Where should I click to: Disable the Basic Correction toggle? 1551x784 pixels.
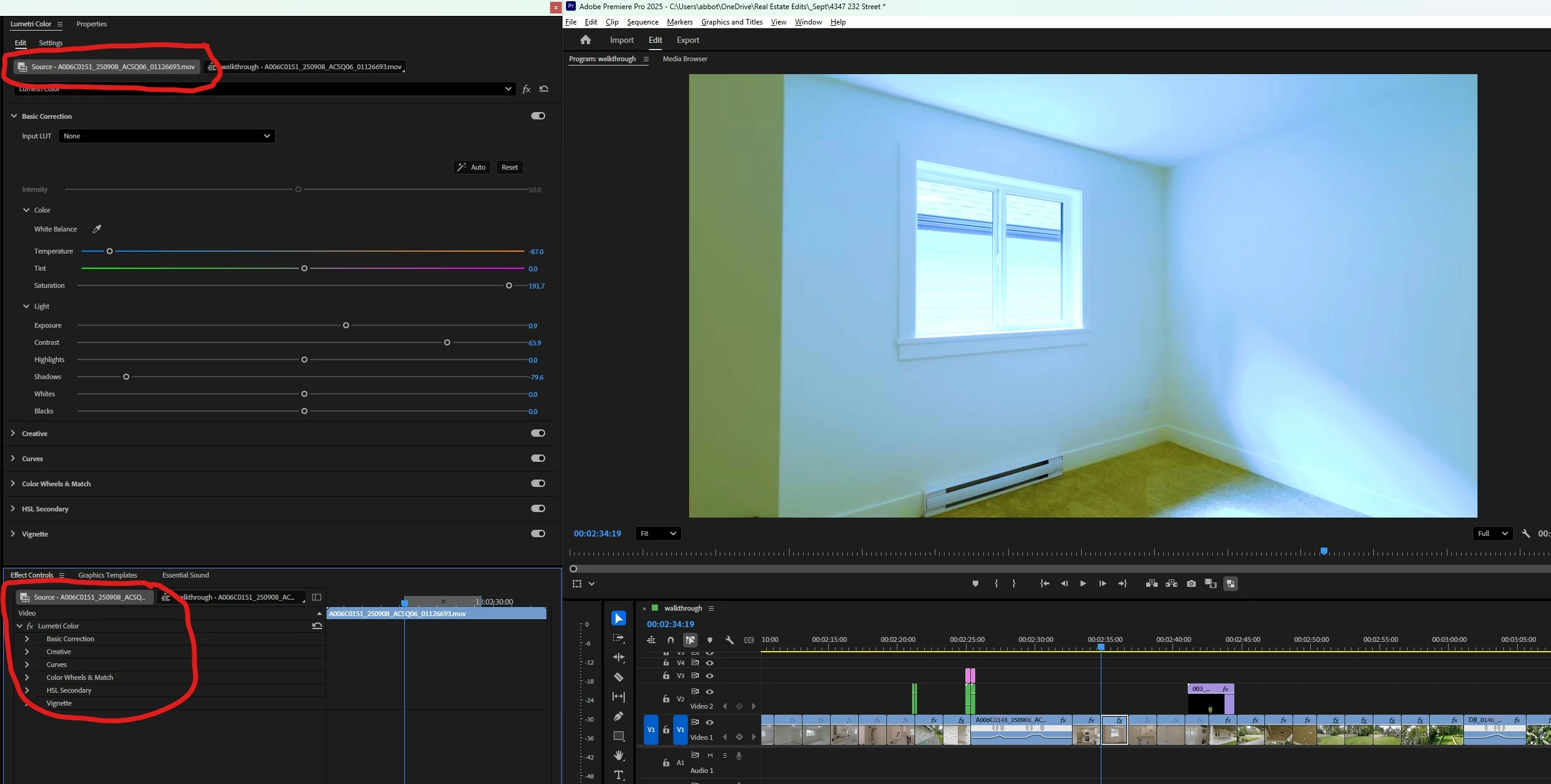tap(538, 116)
